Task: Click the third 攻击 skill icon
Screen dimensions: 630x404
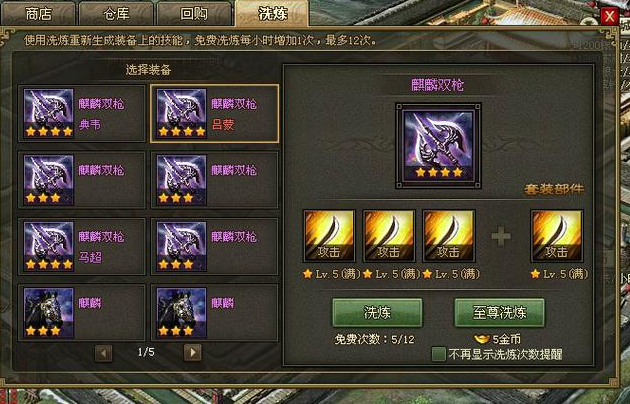Action: pyautogui.click(x=448, y=236)
